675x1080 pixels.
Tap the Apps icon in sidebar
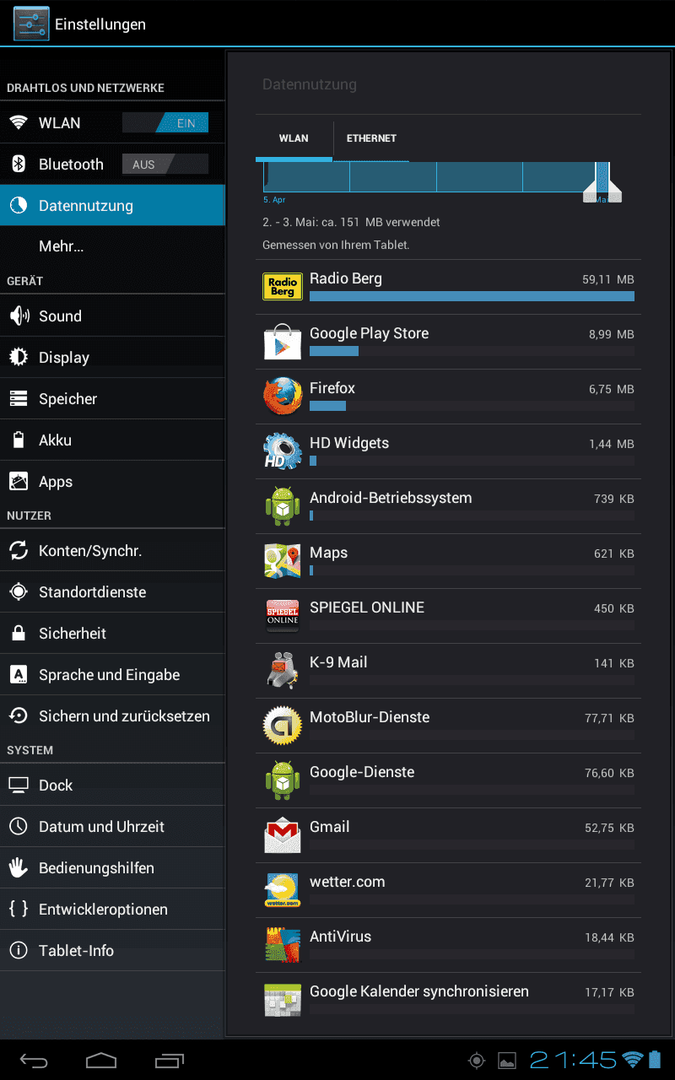pos(19,481)
